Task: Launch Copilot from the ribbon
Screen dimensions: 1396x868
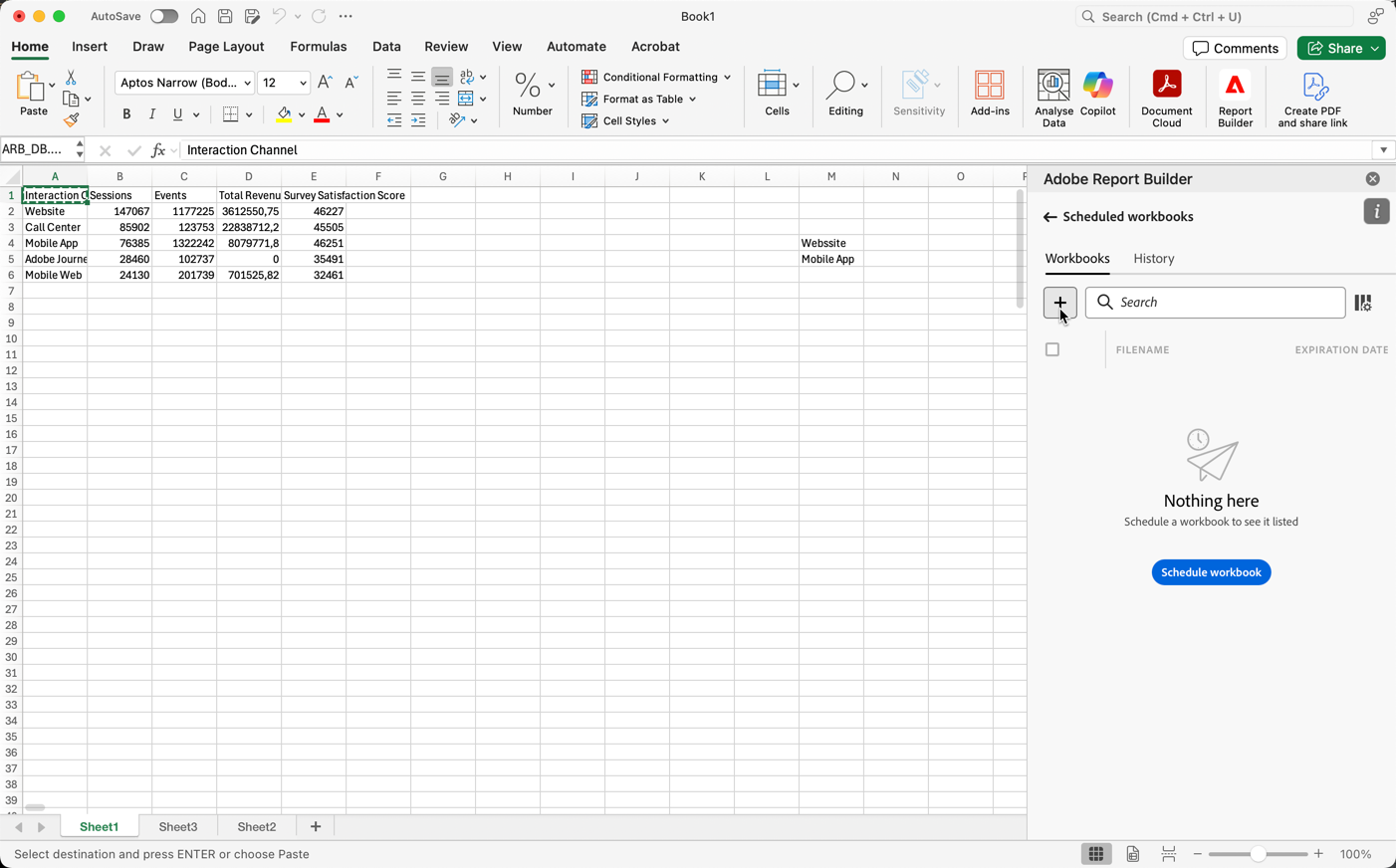Action: (1097, 94)
